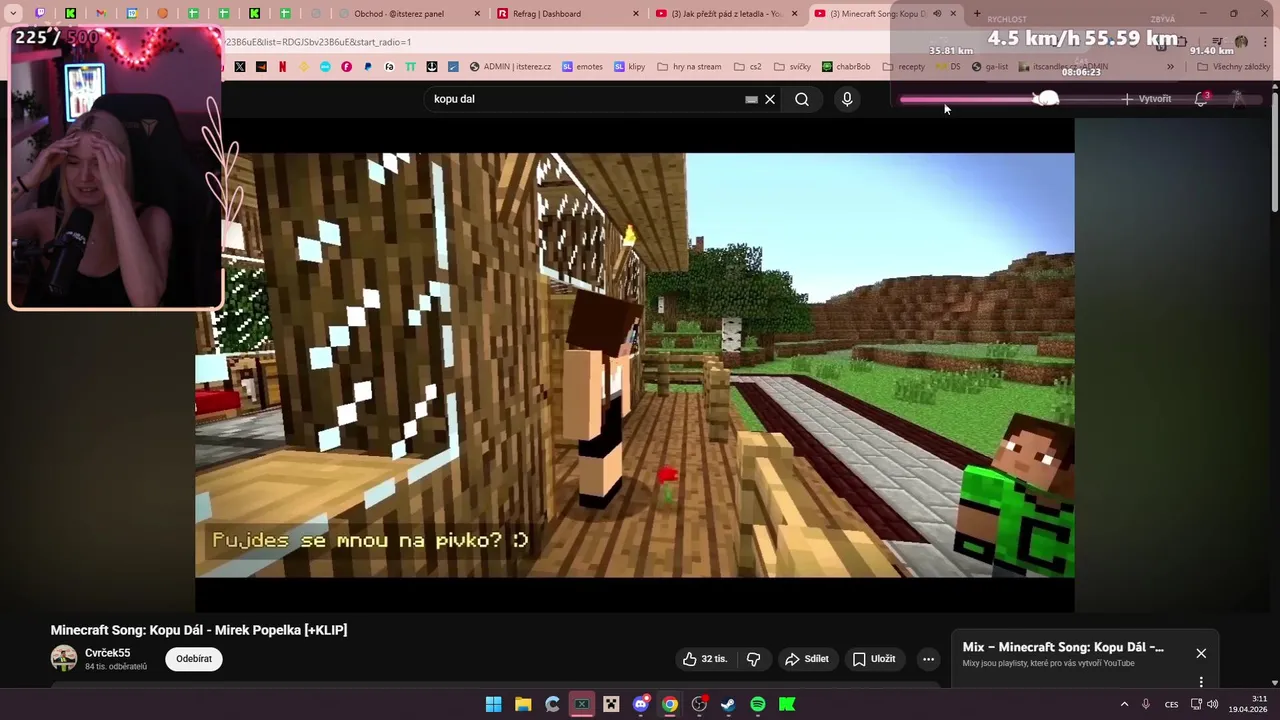Viewport: 1280px width, 720px height.
Task: Open File Explorer from taskbar
Action: click(523, 704)
